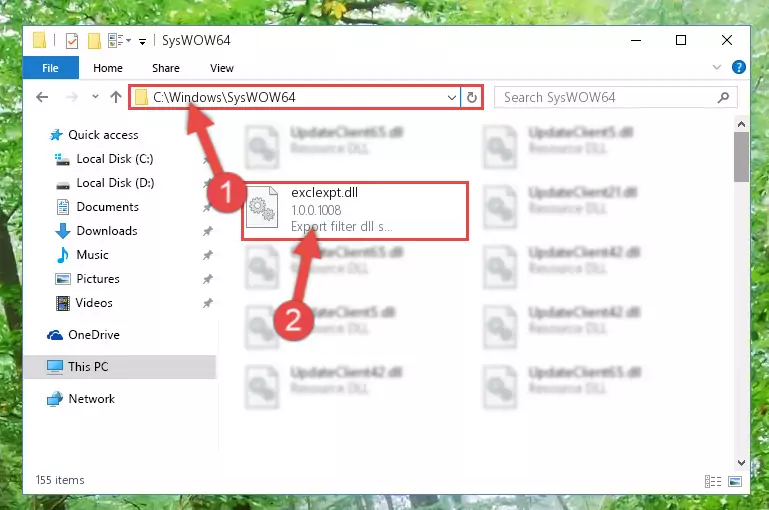Click the vertical scrollbar thumb
The width and height of the screenshot is (769, 510).
(x=742, y=157)
